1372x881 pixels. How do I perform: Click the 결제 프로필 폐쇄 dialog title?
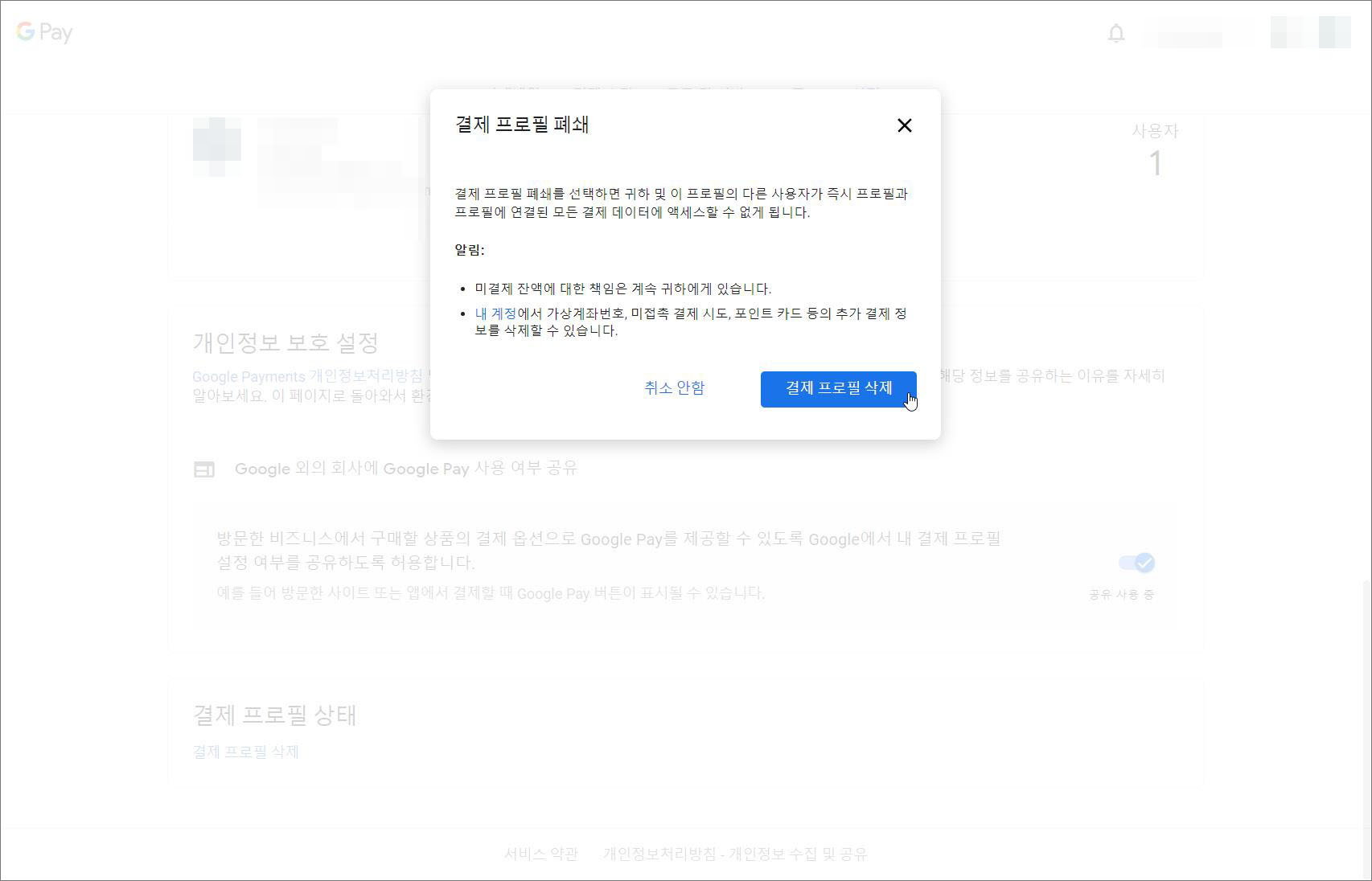point(522,125)
